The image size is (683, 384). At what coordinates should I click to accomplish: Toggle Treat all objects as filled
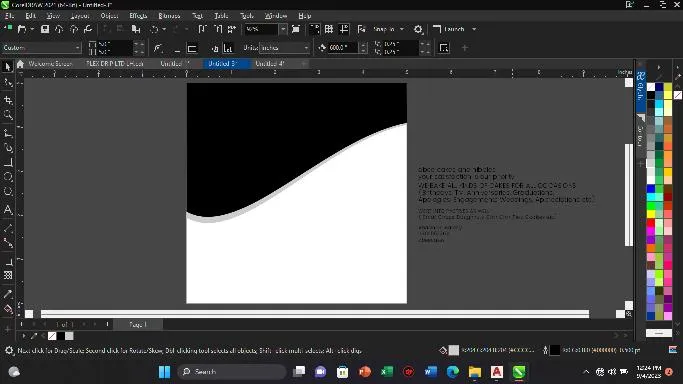tap(443, 48)
